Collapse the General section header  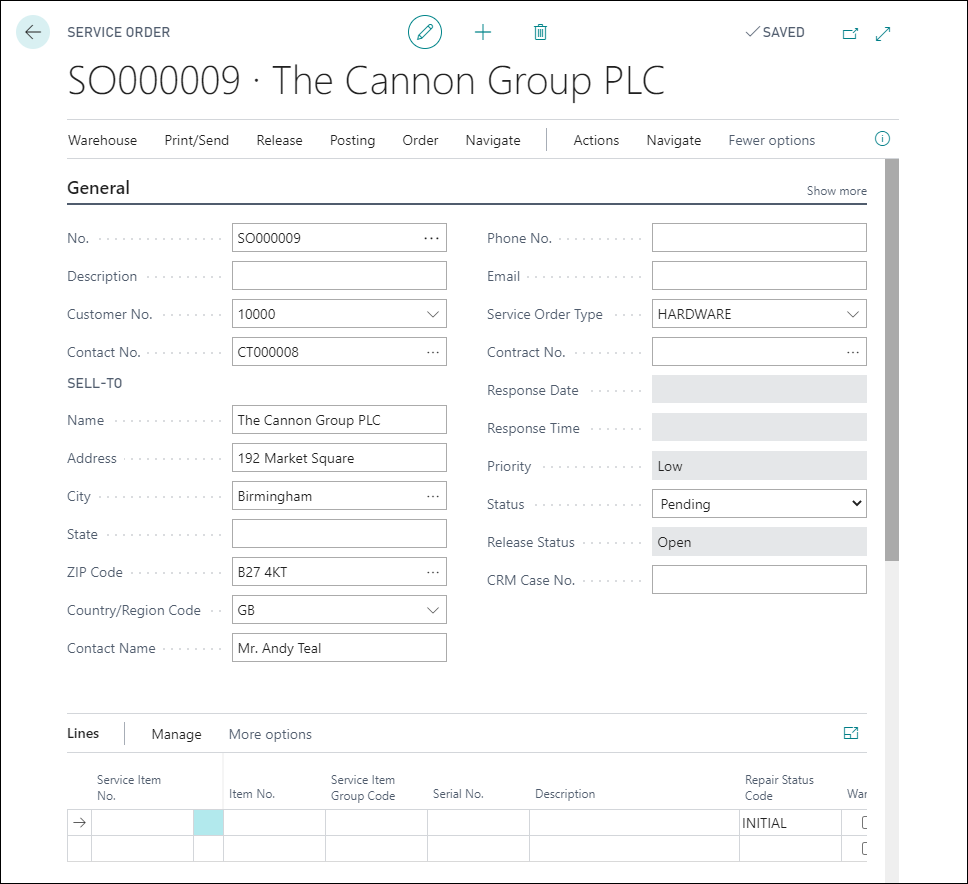(98, 188)
